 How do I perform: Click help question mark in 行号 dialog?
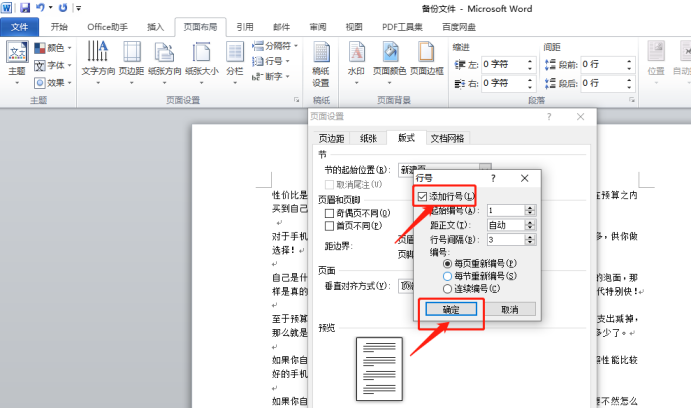pyautogui.click(x=493, y=178)
